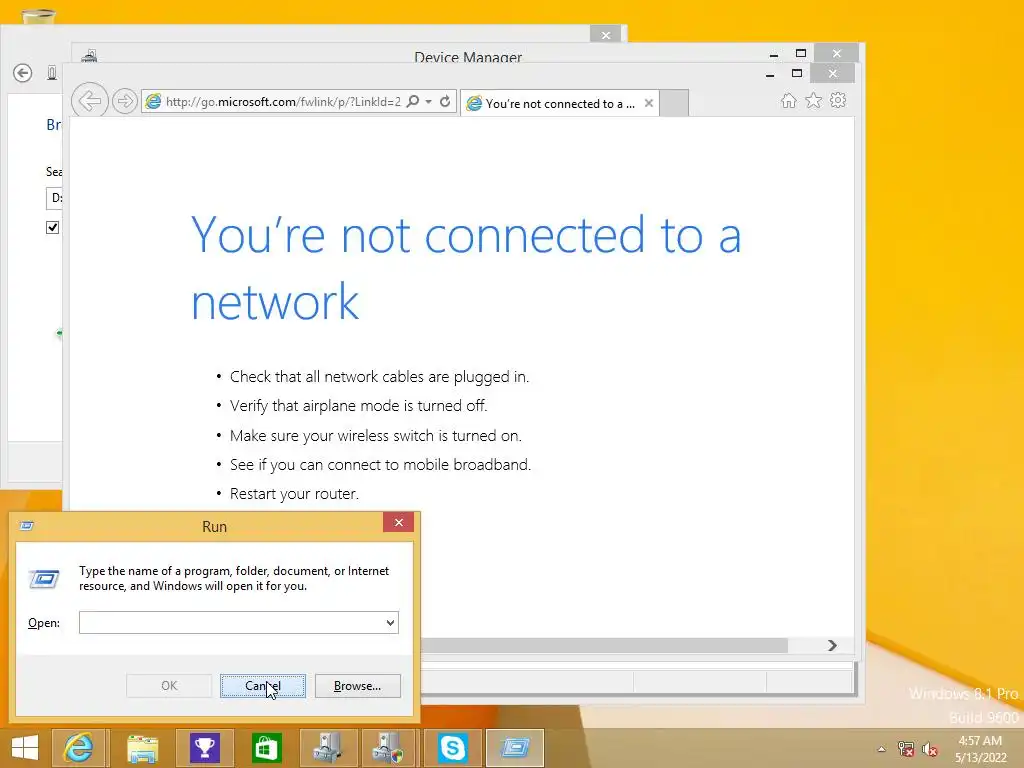Open a new tab in Internet Explorer
1024x768 pixels.
tap(674, 103)
